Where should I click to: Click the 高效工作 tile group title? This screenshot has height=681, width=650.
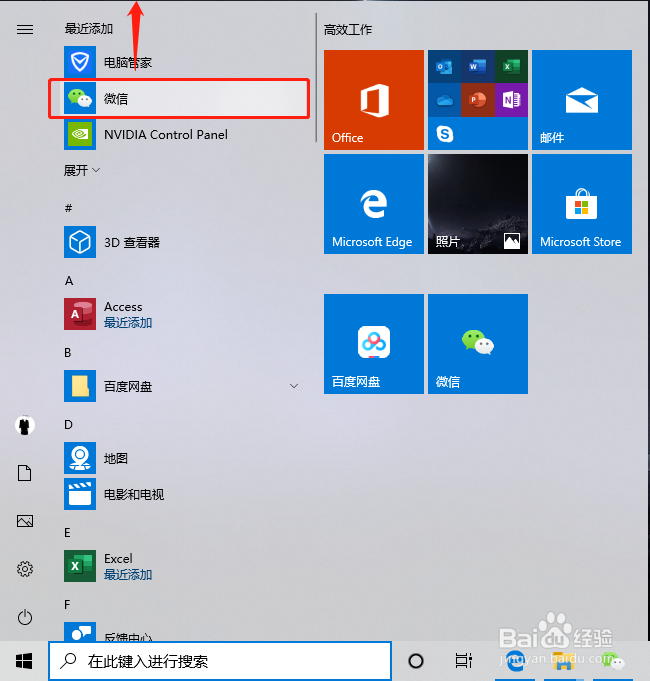coord(348,30)
